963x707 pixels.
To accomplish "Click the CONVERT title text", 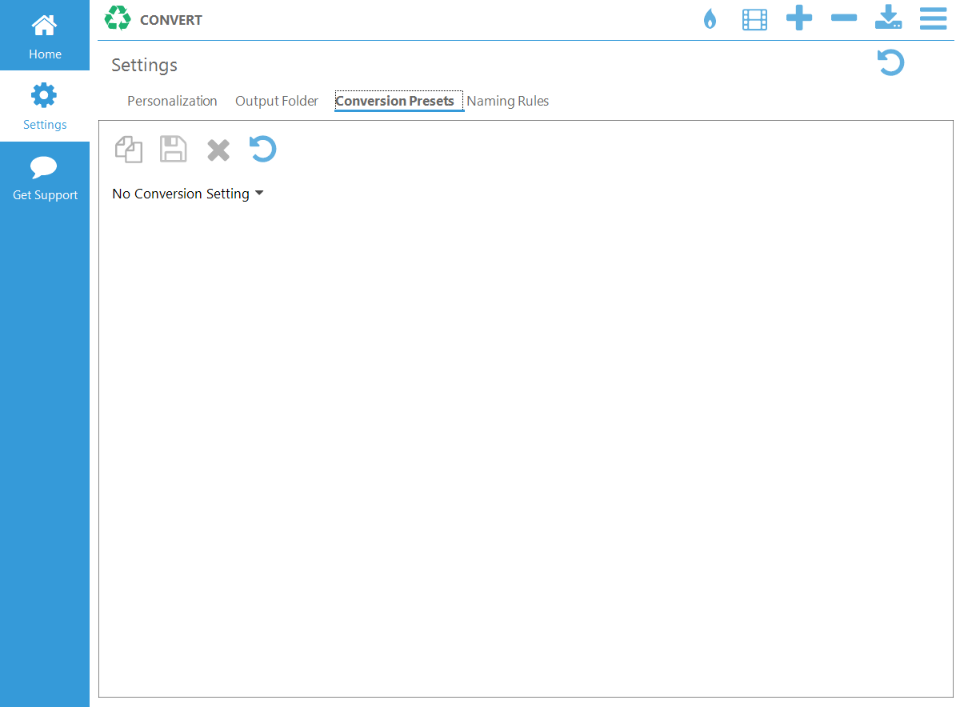I will click(x=171, y=20).
